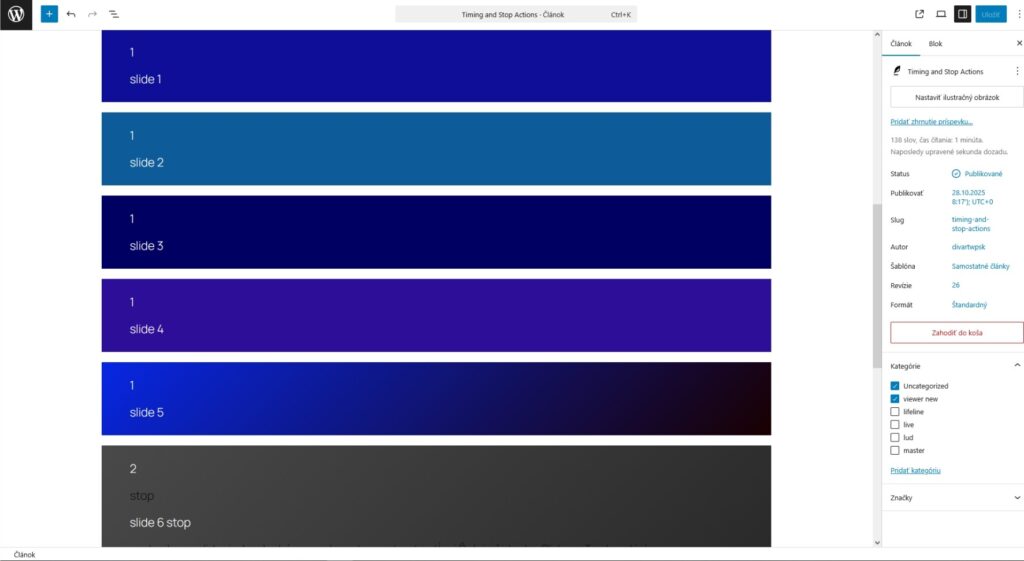This screenshot has height=561, width=1024.
Task: Open the device preview icon
Action: (941, 15)
